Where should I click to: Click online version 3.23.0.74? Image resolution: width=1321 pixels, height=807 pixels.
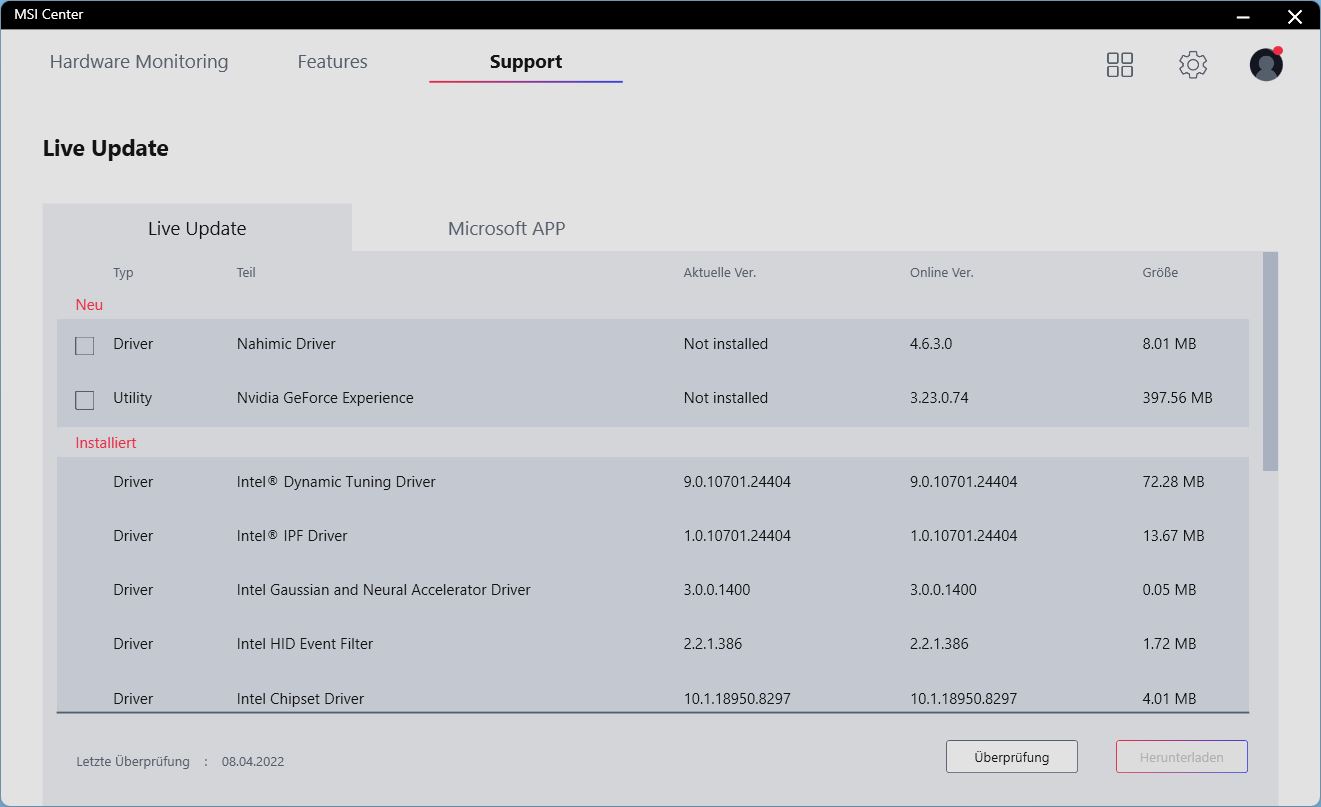pyautogui.click(x=939, y=398)
